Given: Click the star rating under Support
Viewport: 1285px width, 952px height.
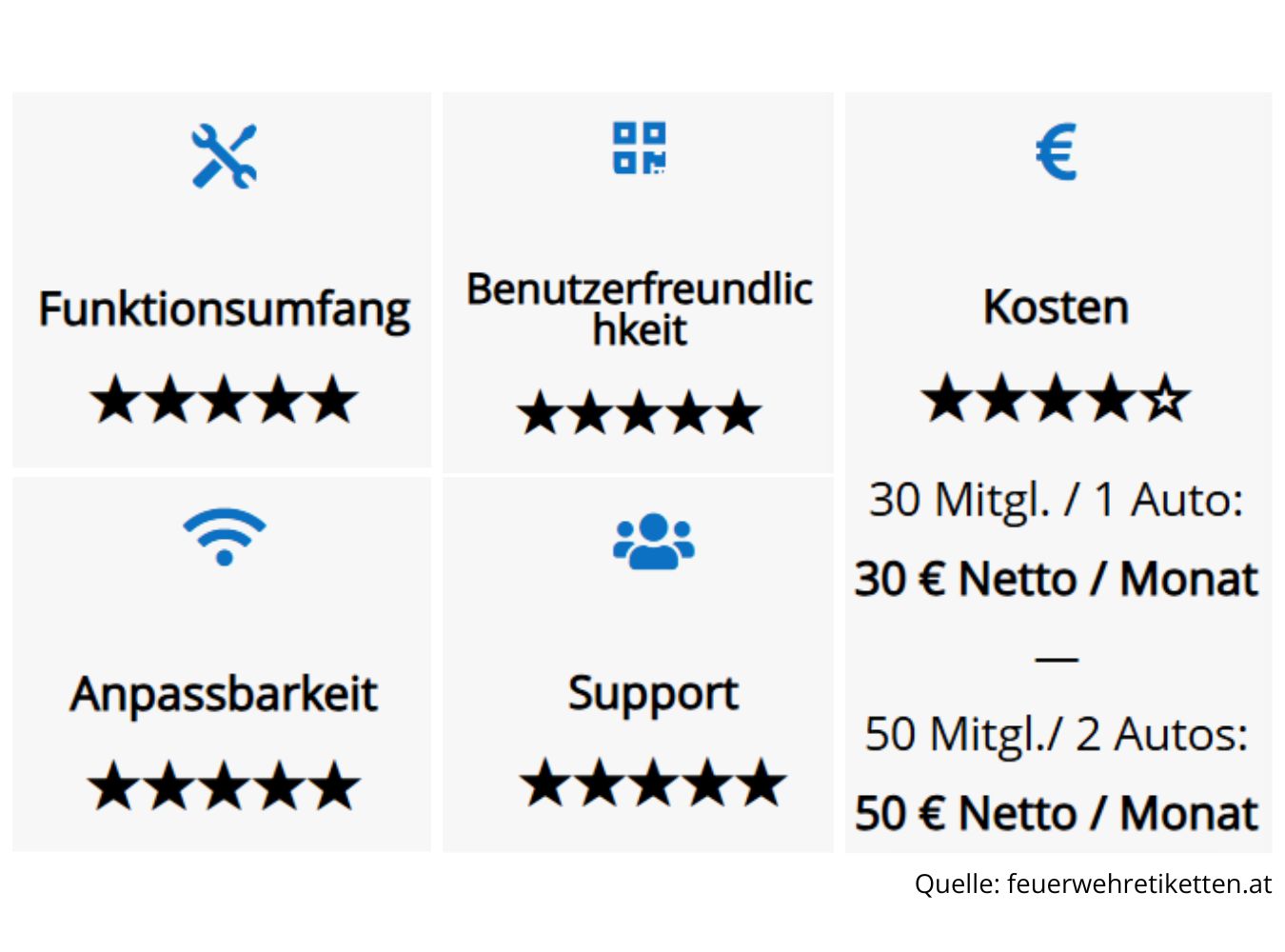Looking at the screenshot, I should [x=653, y=783].
